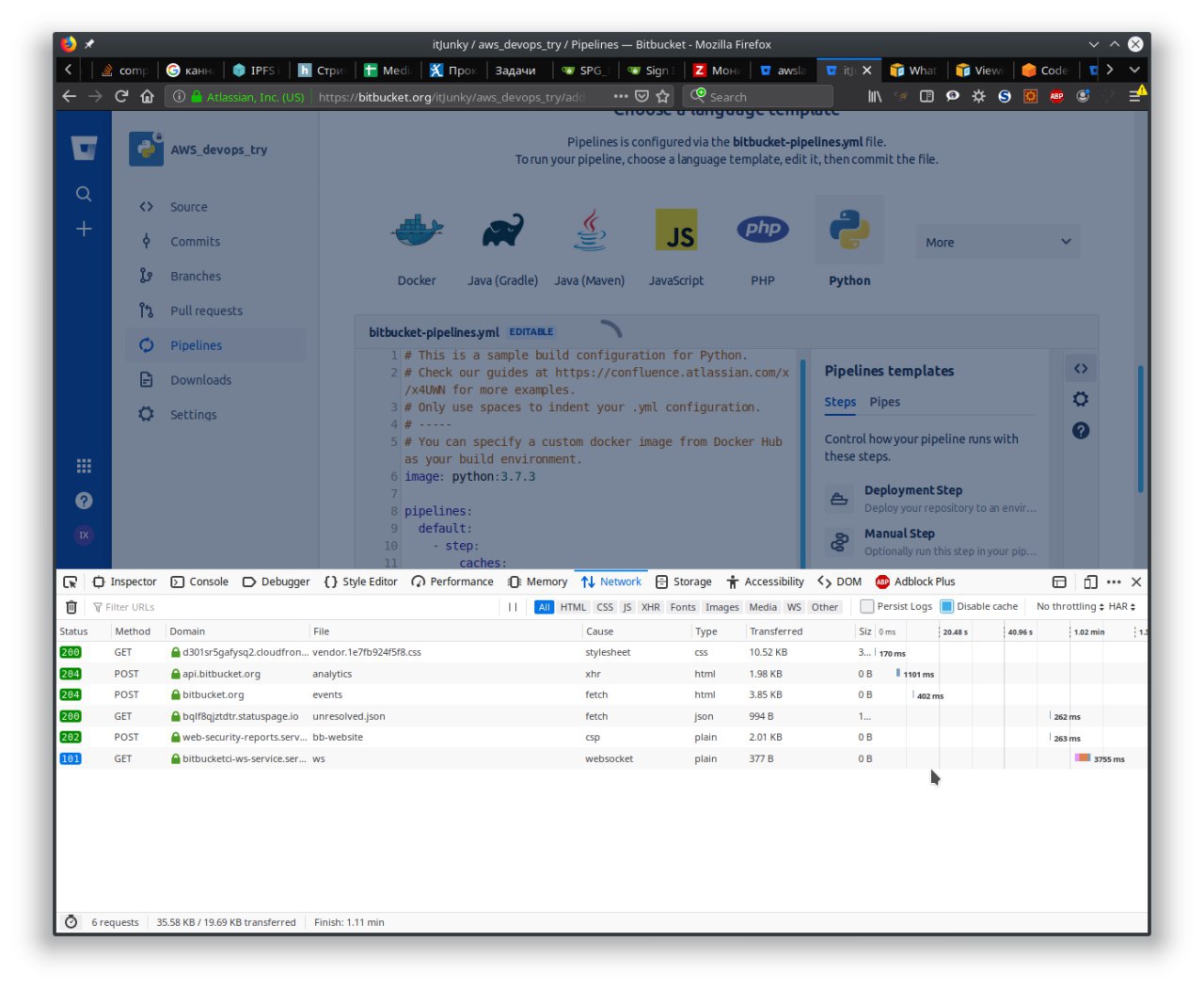The image size is (1204, 989).
Task: Click the plus create icon in the sidebar
Action: 84,229
